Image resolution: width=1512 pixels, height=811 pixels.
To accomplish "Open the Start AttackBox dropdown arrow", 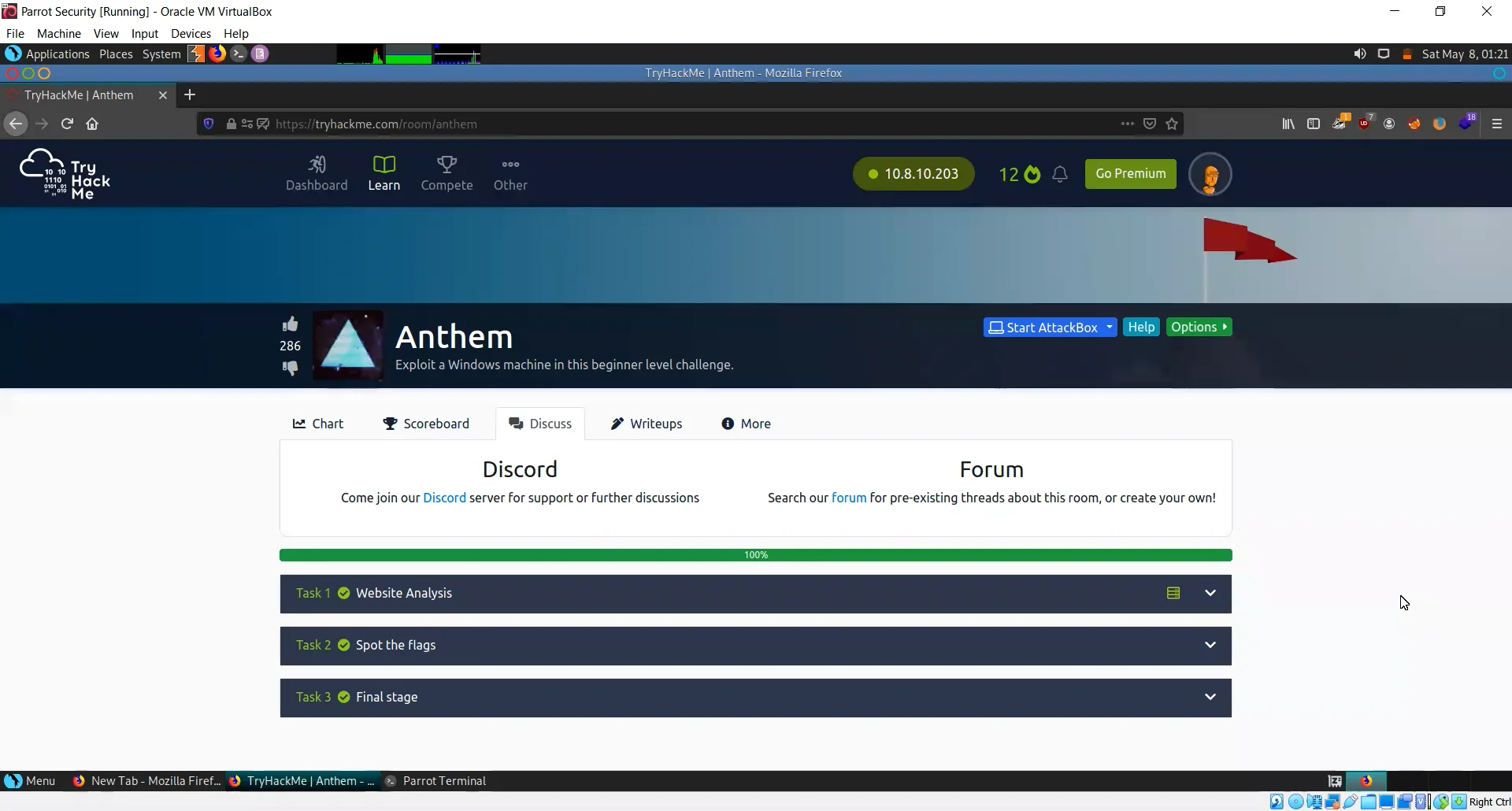I will coord(1110,327).
